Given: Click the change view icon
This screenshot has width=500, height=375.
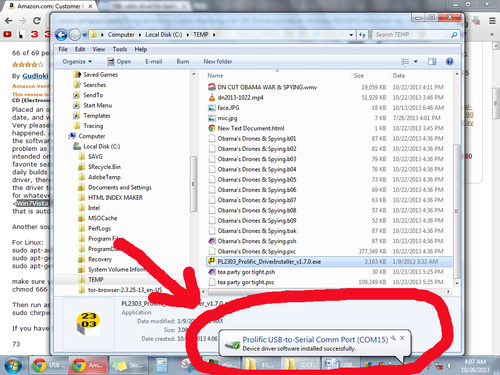Looking at the screenshot, I should [x=405, y=62].
